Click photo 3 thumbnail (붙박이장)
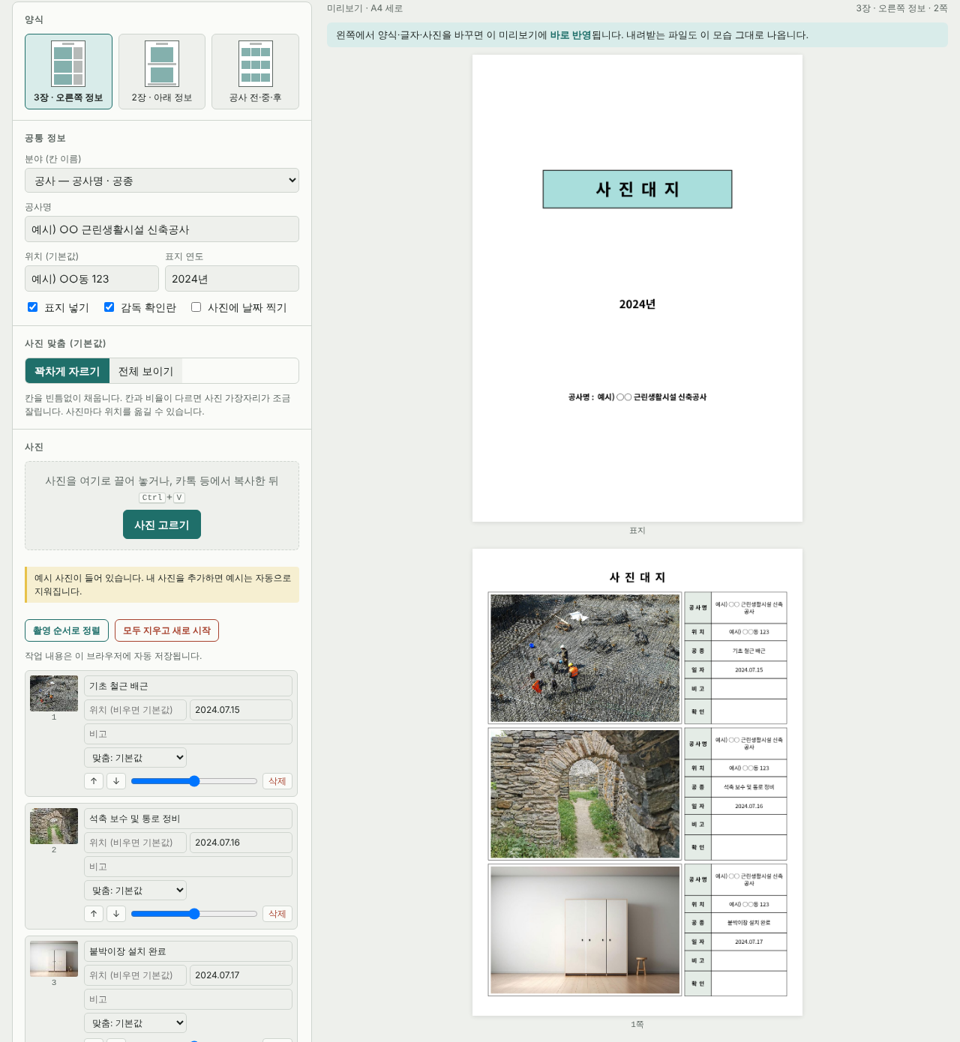This screenshot has height=1042, width=960. click(54, 958)
